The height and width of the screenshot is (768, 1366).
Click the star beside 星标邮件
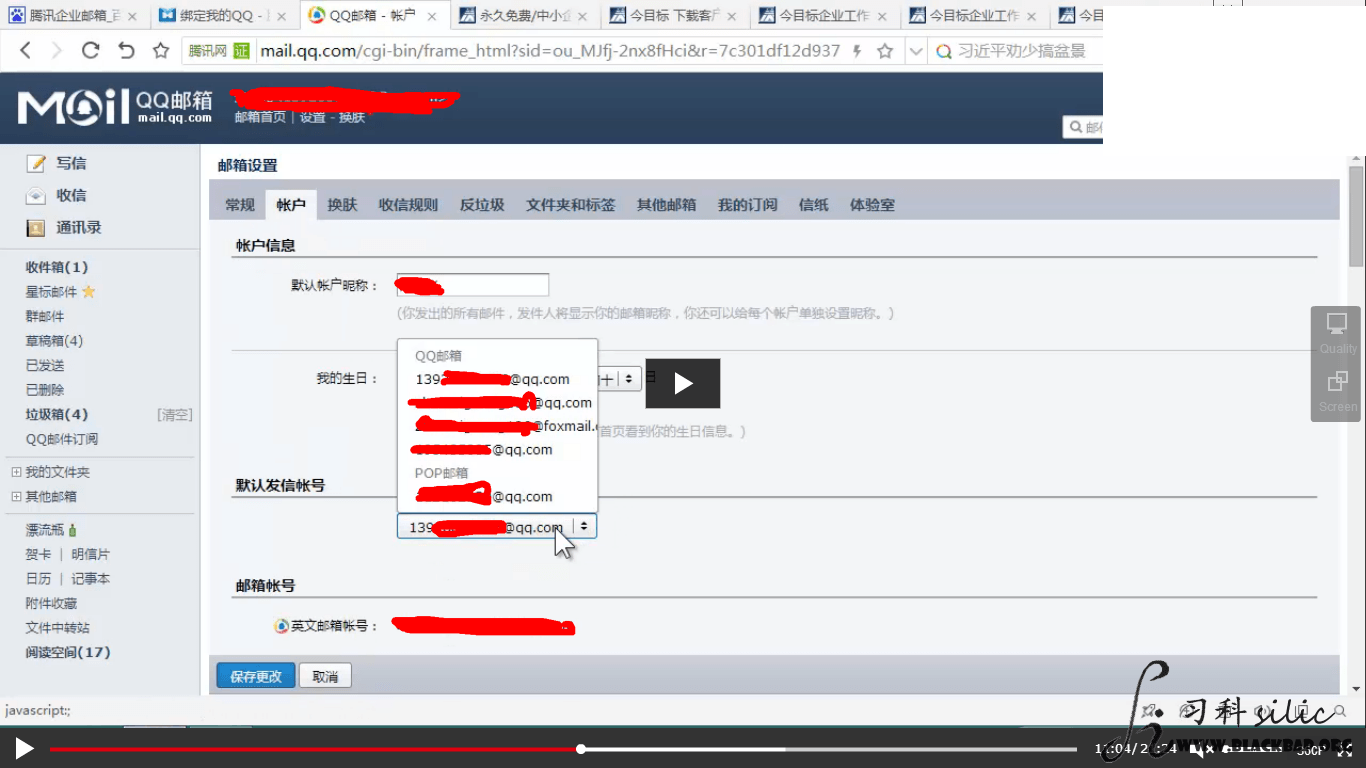(x=88, y=292)
